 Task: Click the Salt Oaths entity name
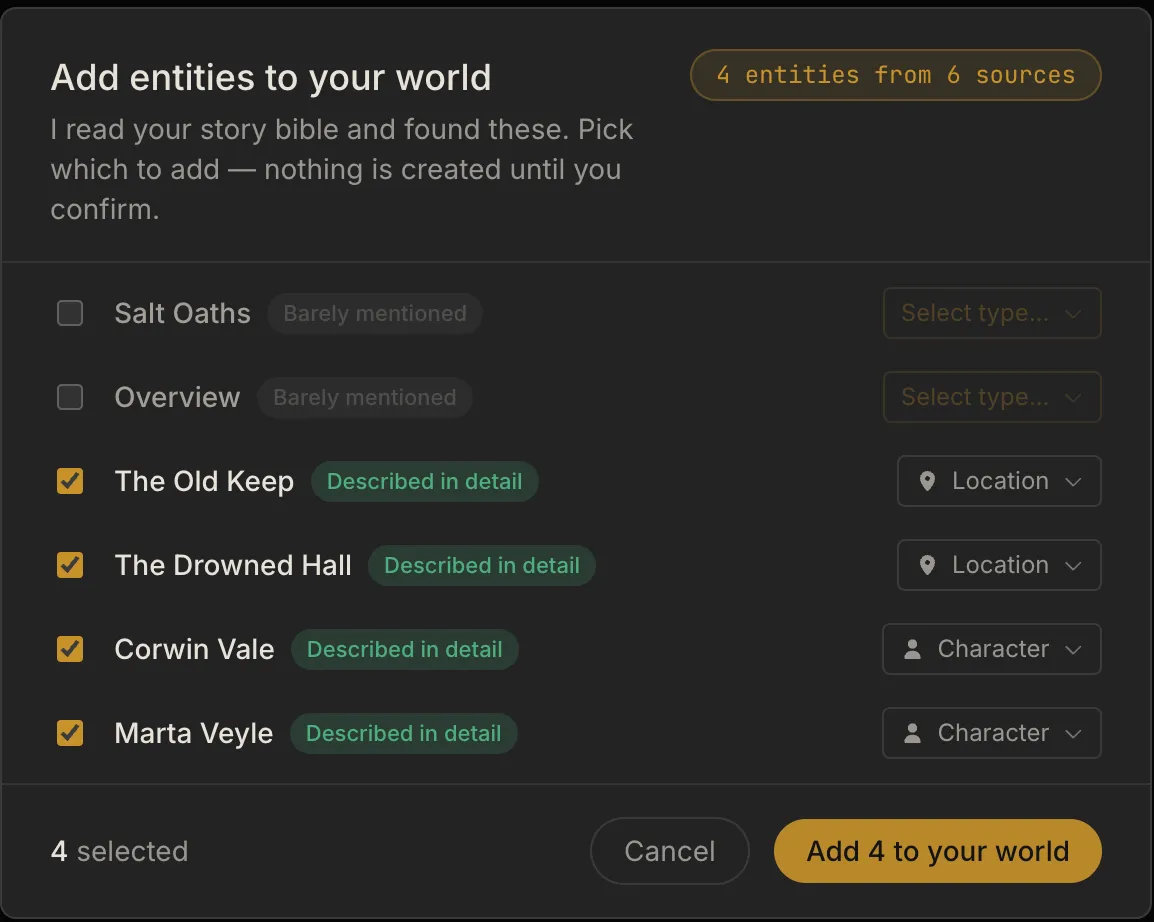(x=183, y=313)
